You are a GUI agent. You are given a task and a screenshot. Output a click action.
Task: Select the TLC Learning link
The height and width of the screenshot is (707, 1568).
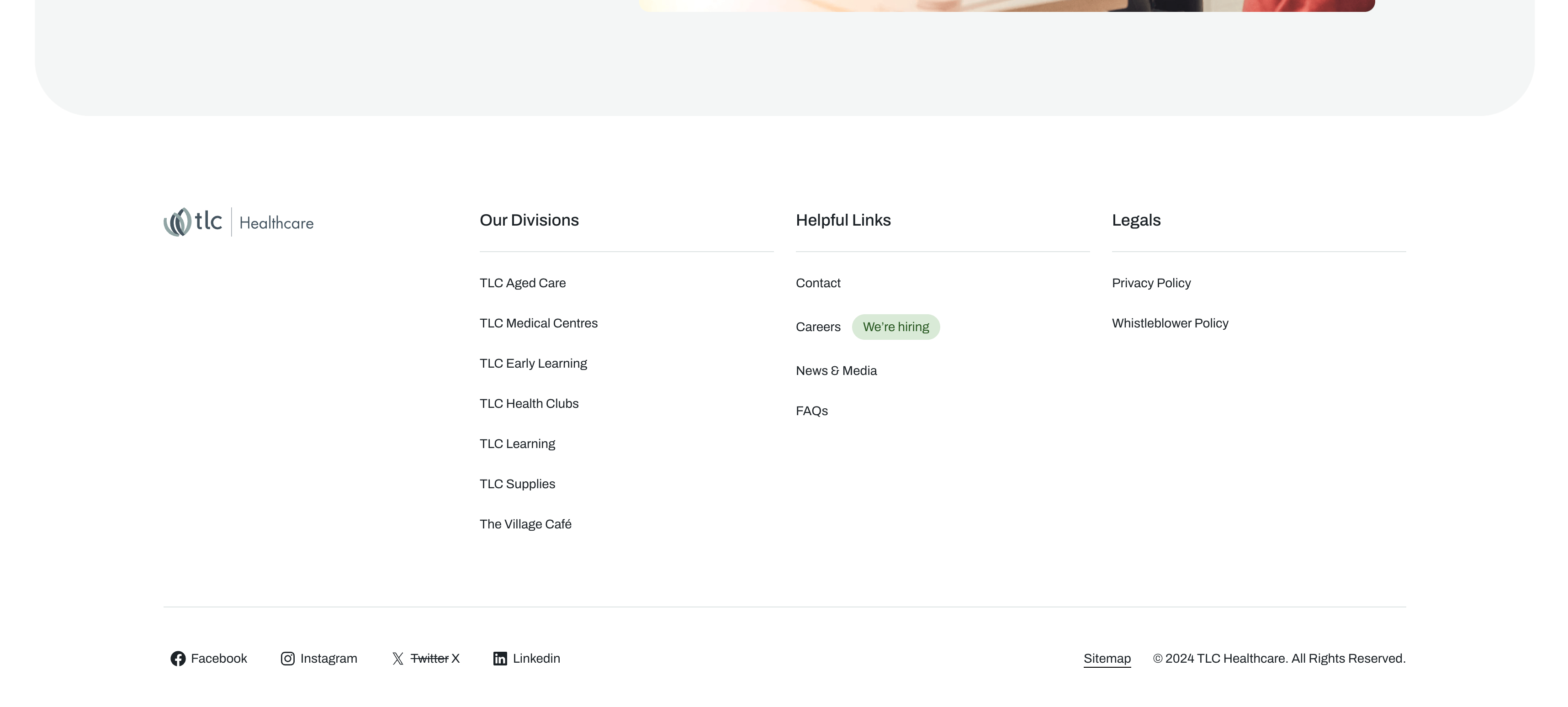click(517, 443)
